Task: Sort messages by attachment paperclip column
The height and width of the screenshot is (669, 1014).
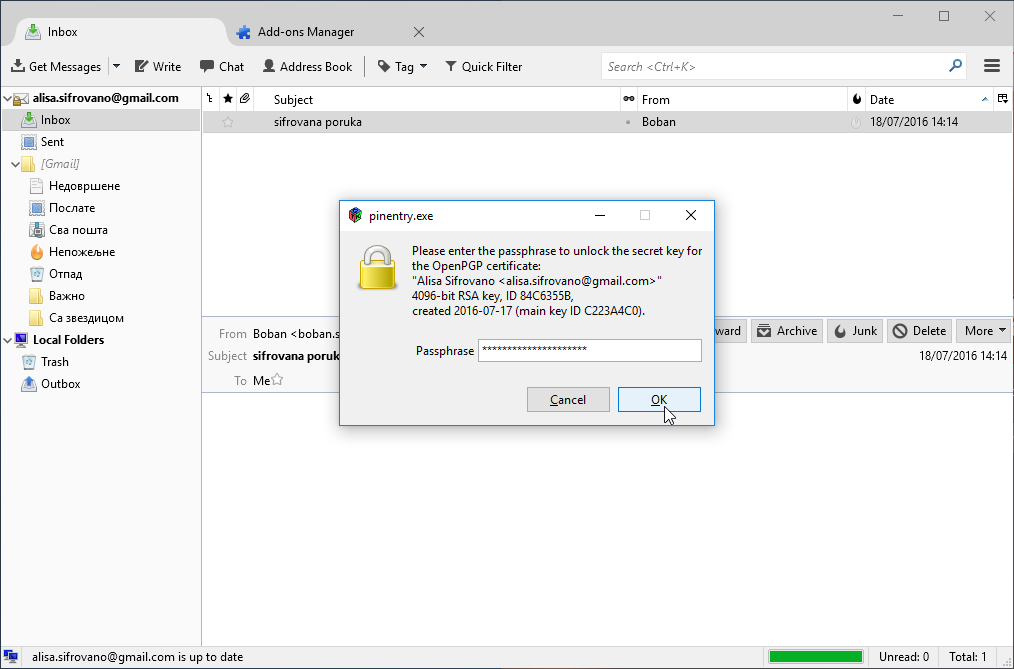Action: click(x=244, y=99)
